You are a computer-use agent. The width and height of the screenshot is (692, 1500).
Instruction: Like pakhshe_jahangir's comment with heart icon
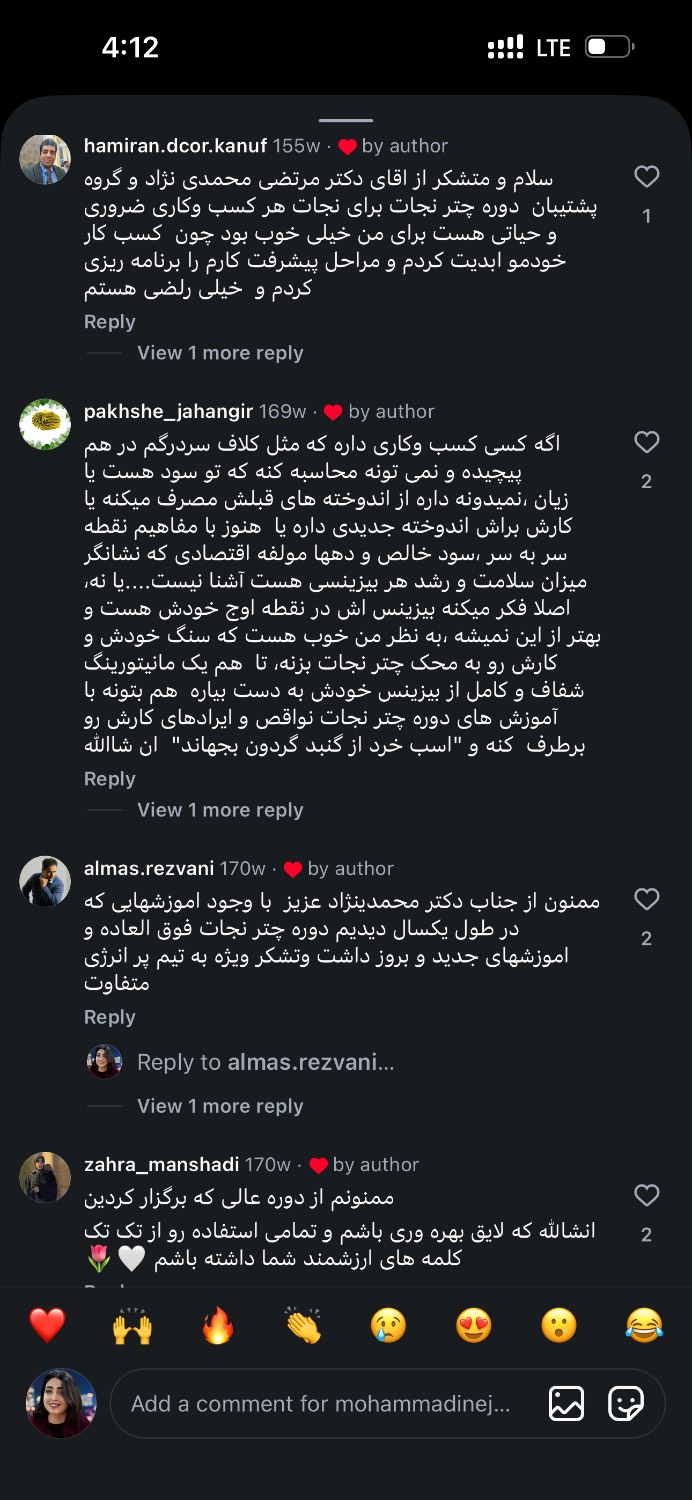point(647,442)
